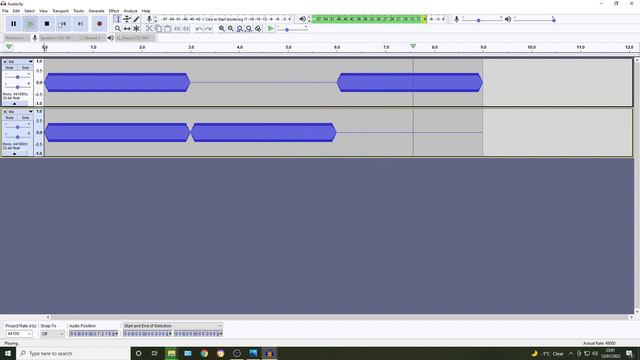The image size is (640, 360).
Task: Open the Start and End of Selection dropdown
Action: 173,326
